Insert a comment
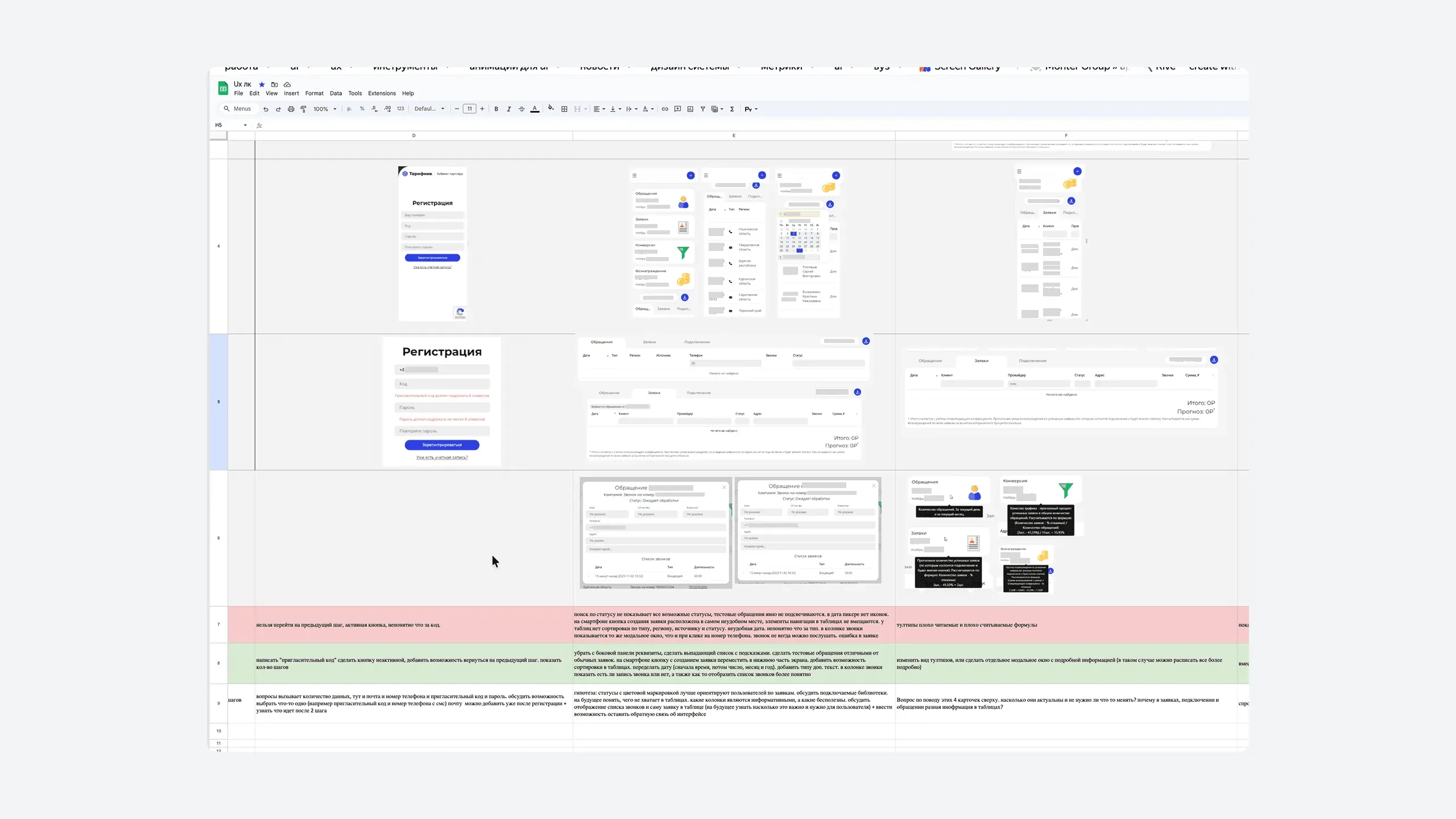The image size is (1456, 819). (677, 109)
